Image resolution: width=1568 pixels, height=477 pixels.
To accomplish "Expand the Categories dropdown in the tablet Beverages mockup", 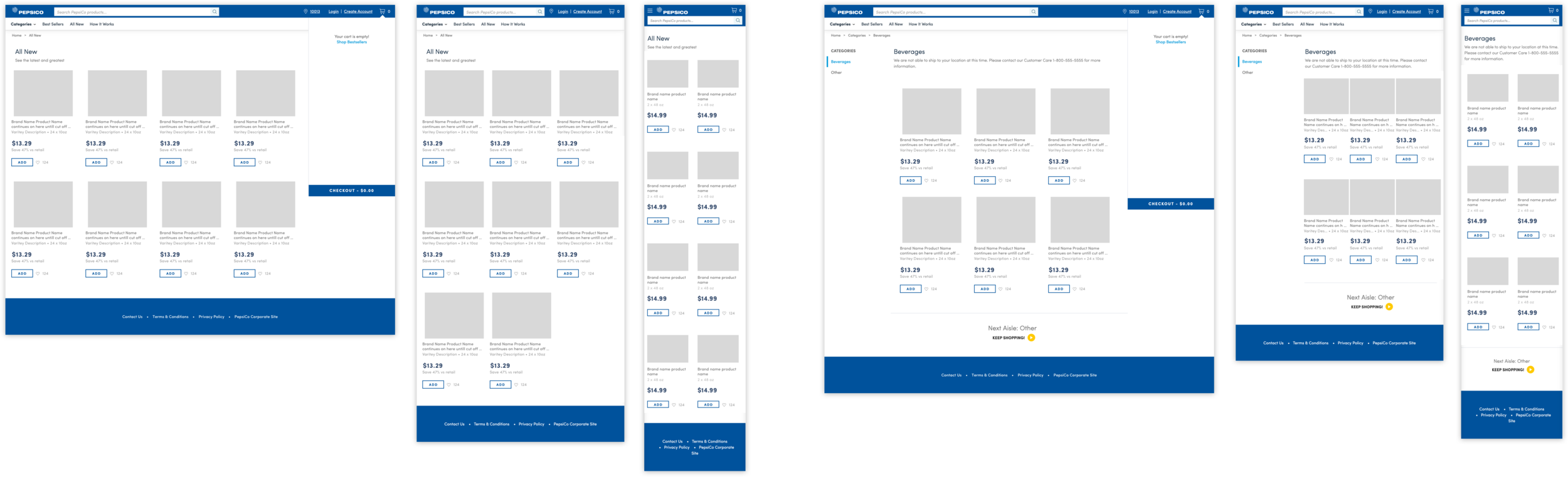I will coord(1254,24).
